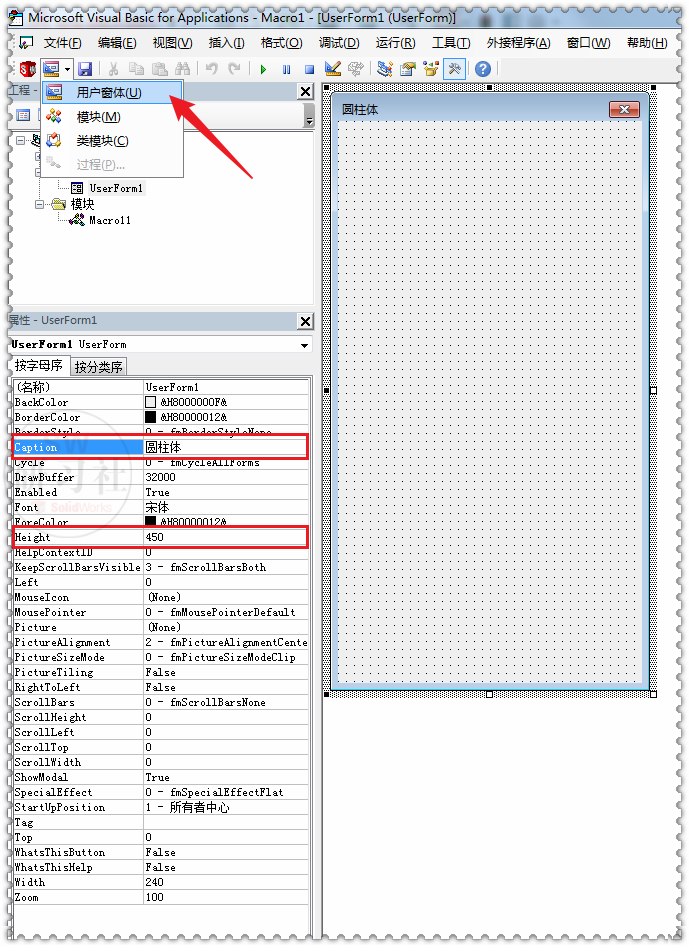This screenshot has width=689, height=947.
Task: Open the 调试(D) menu
Action: [x=339, y=43]
